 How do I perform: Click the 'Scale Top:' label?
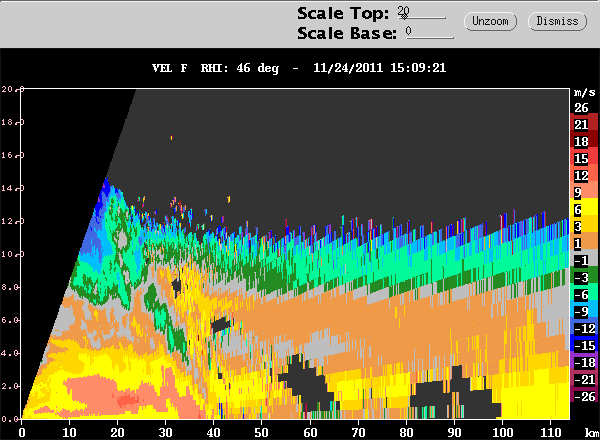343,13
